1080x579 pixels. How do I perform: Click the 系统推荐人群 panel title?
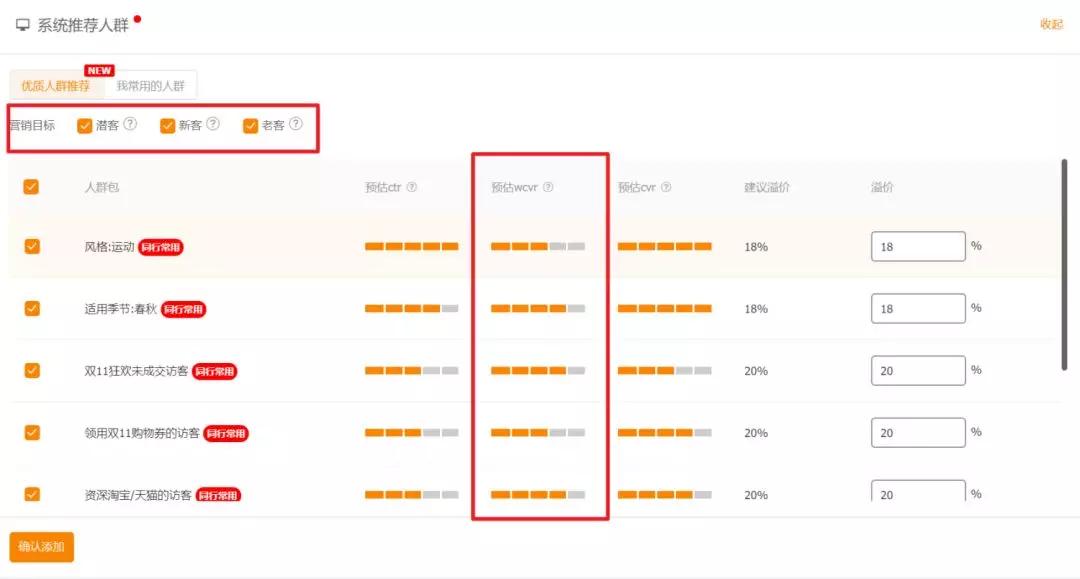[x=83, y=25]
